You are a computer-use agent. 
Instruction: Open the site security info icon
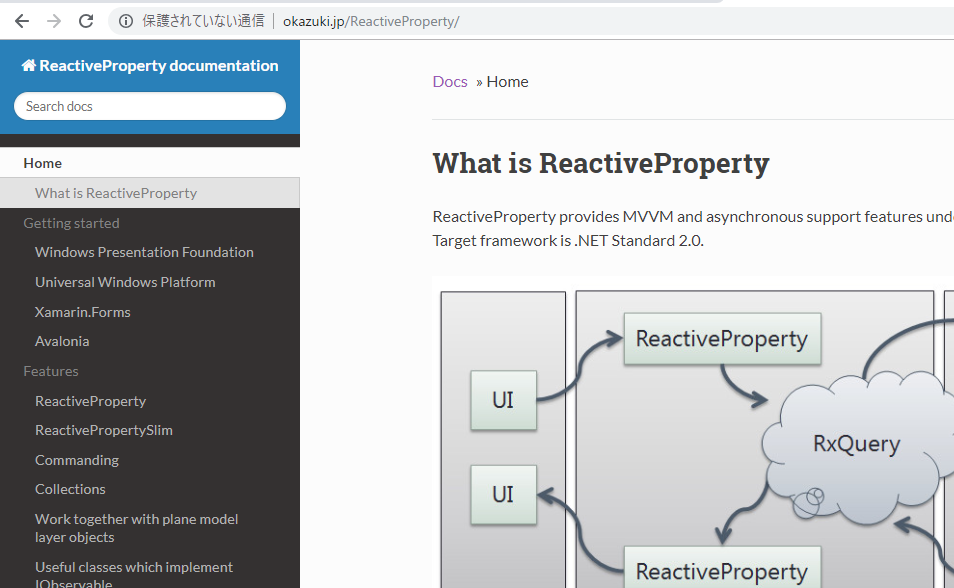tap(126, 21)
